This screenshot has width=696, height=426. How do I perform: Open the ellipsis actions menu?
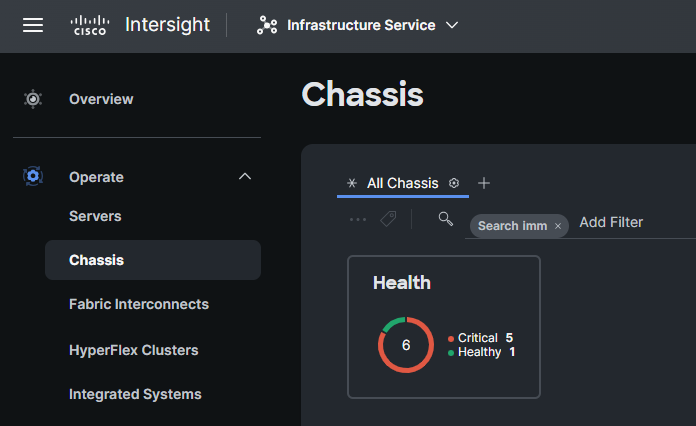coord(358,219)
